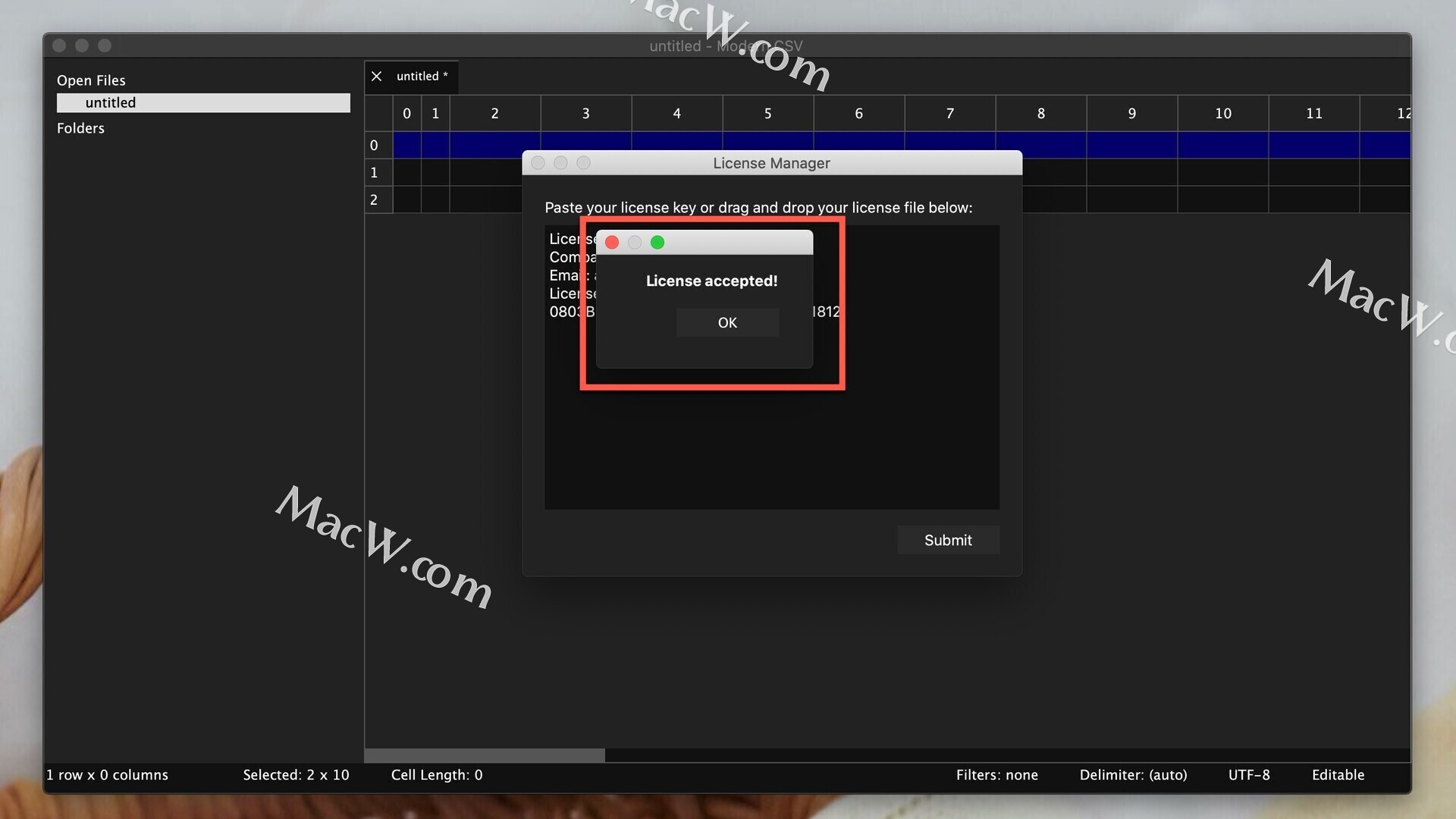The height and width of the screenshot is (819, 1456).
Task: Select column header 11
Action: click(x=1314, y=113)
